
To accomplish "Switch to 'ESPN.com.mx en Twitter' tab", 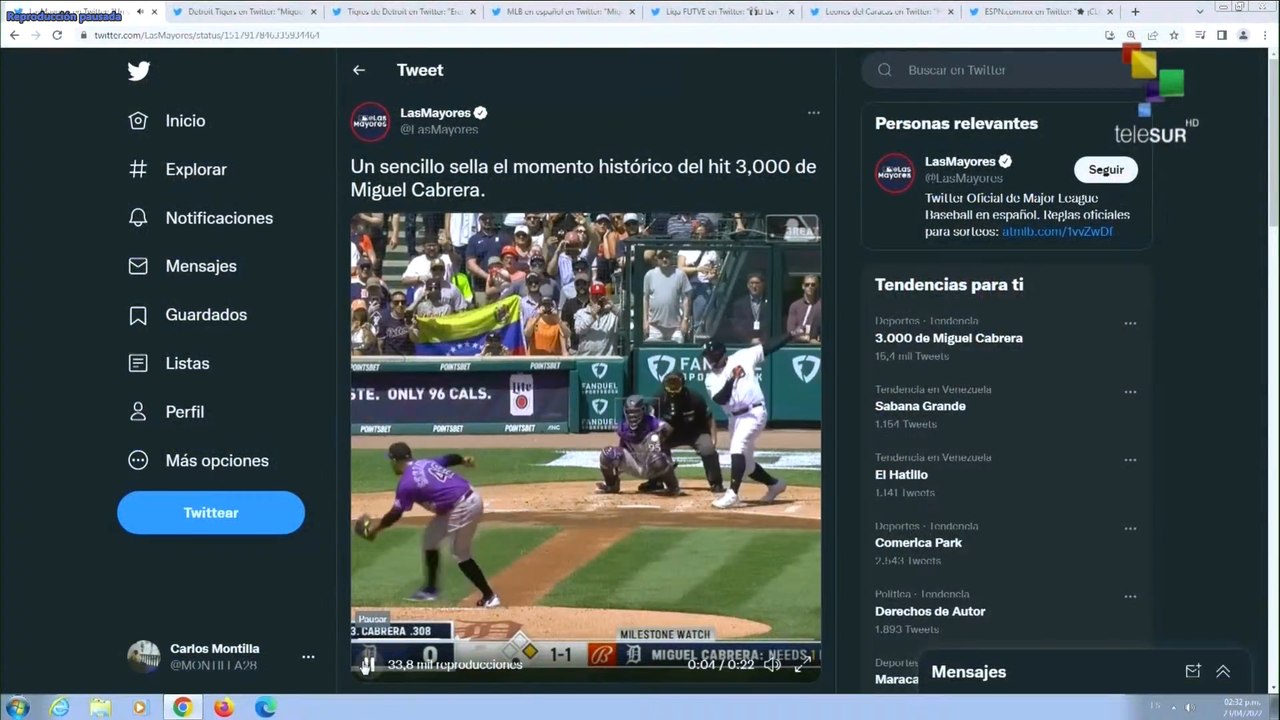I will pyautogui.click(x=1040, y=12).
